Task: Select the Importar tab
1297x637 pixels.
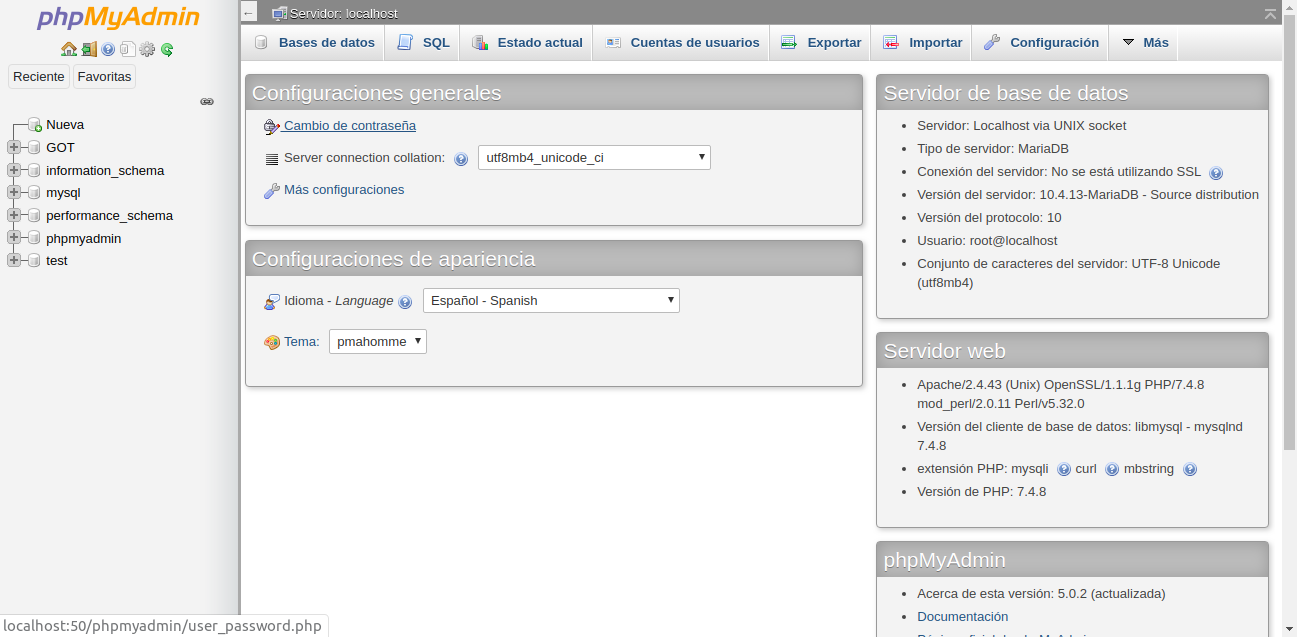Action: tap(922, 43)
